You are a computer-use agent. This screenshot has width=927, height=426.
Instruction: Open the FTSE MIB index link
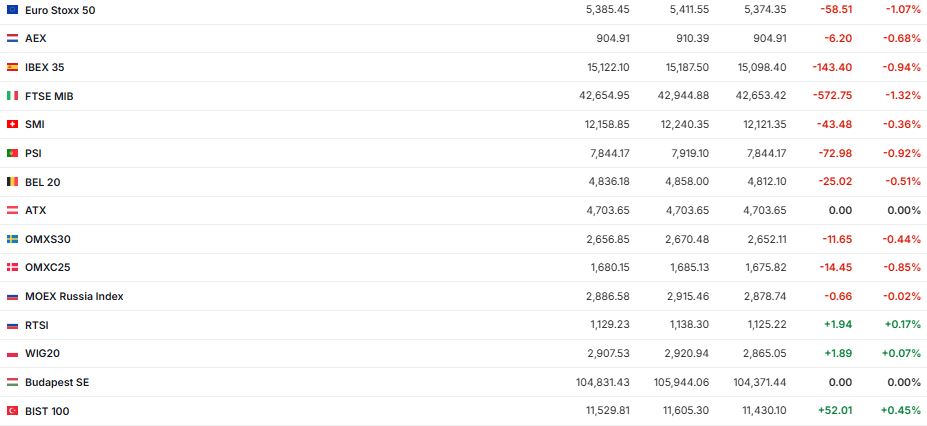pyautogui.click(x=49, y=96)
